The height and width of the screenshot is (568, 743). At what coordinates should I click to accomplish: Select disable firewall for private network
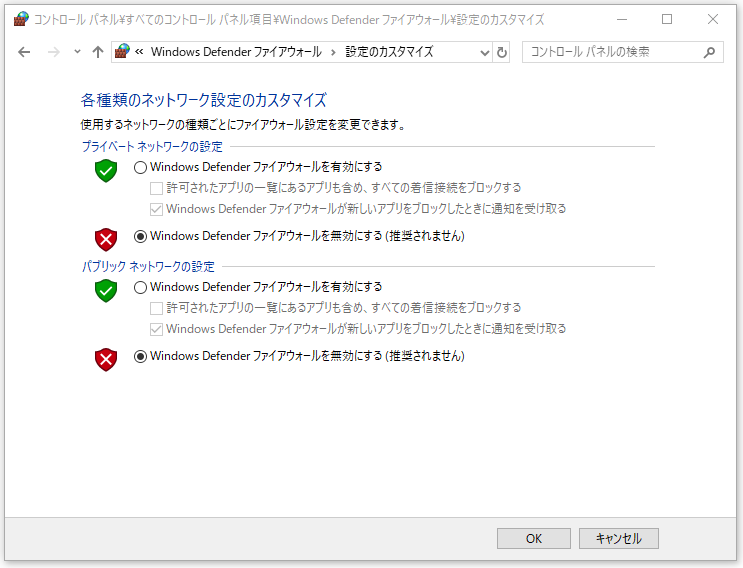pos(140,236)
